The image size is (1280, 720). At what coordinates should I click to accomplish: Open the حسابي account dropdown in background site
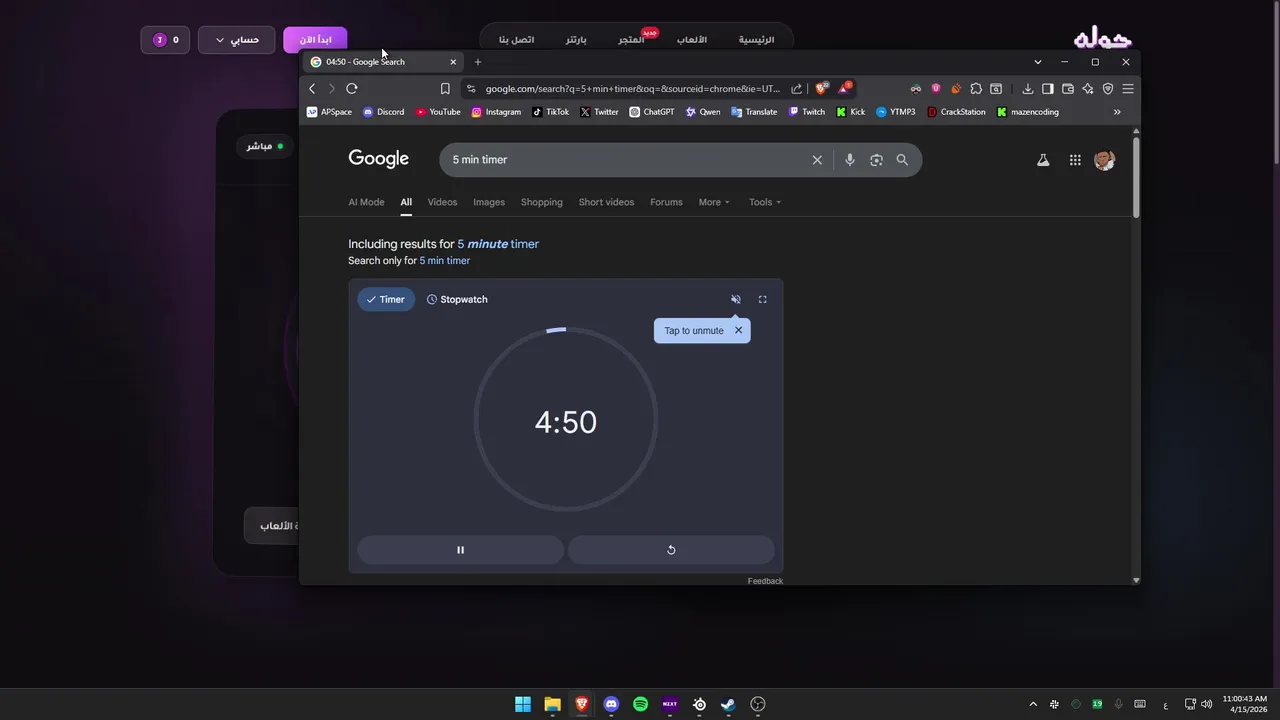pyautogui.click(x=237, y=40)
